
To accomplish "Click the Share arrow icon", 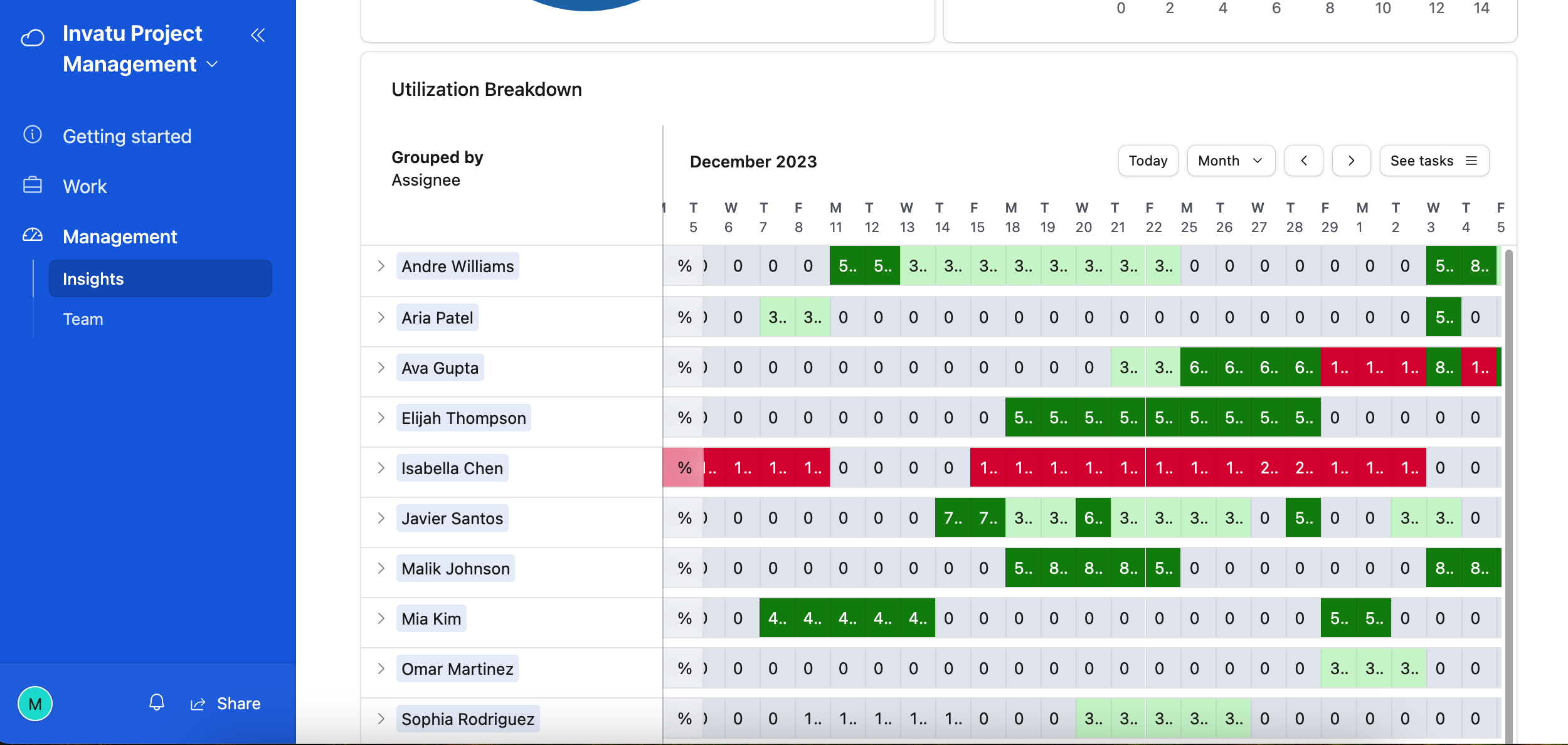I will pyautogui.click(x=198, y=704).
